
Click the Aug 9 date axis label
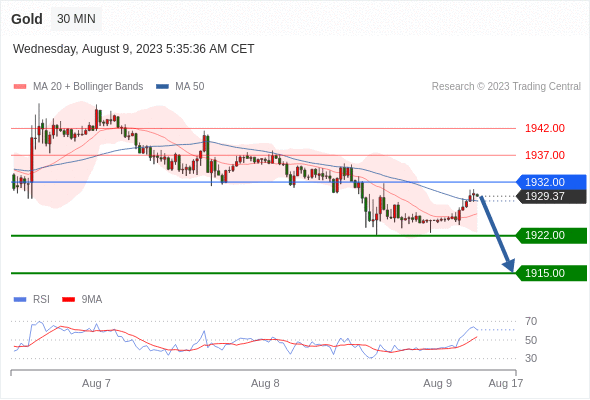click(438, 383)
